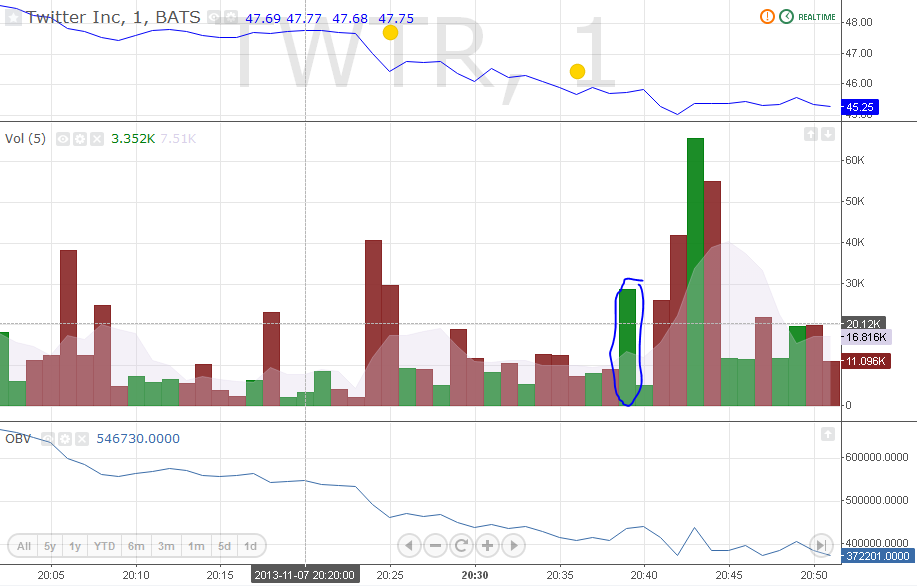The image size is (917, 586).
Task: Click the 372201.0000 OBV value label
Action: (877, 556)
